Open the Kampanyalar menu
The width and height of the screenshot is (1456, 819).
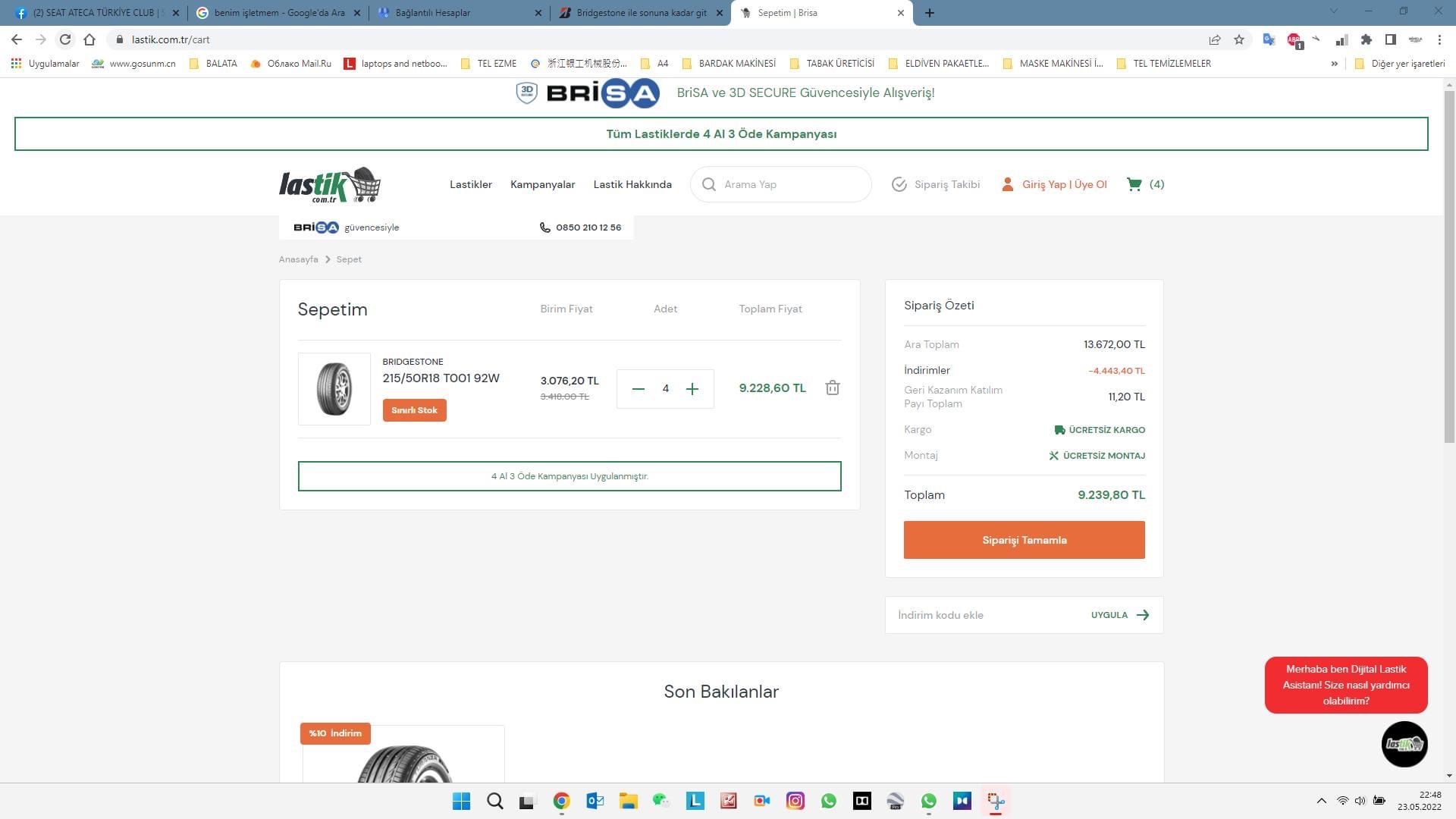click(x=542, y=184)
